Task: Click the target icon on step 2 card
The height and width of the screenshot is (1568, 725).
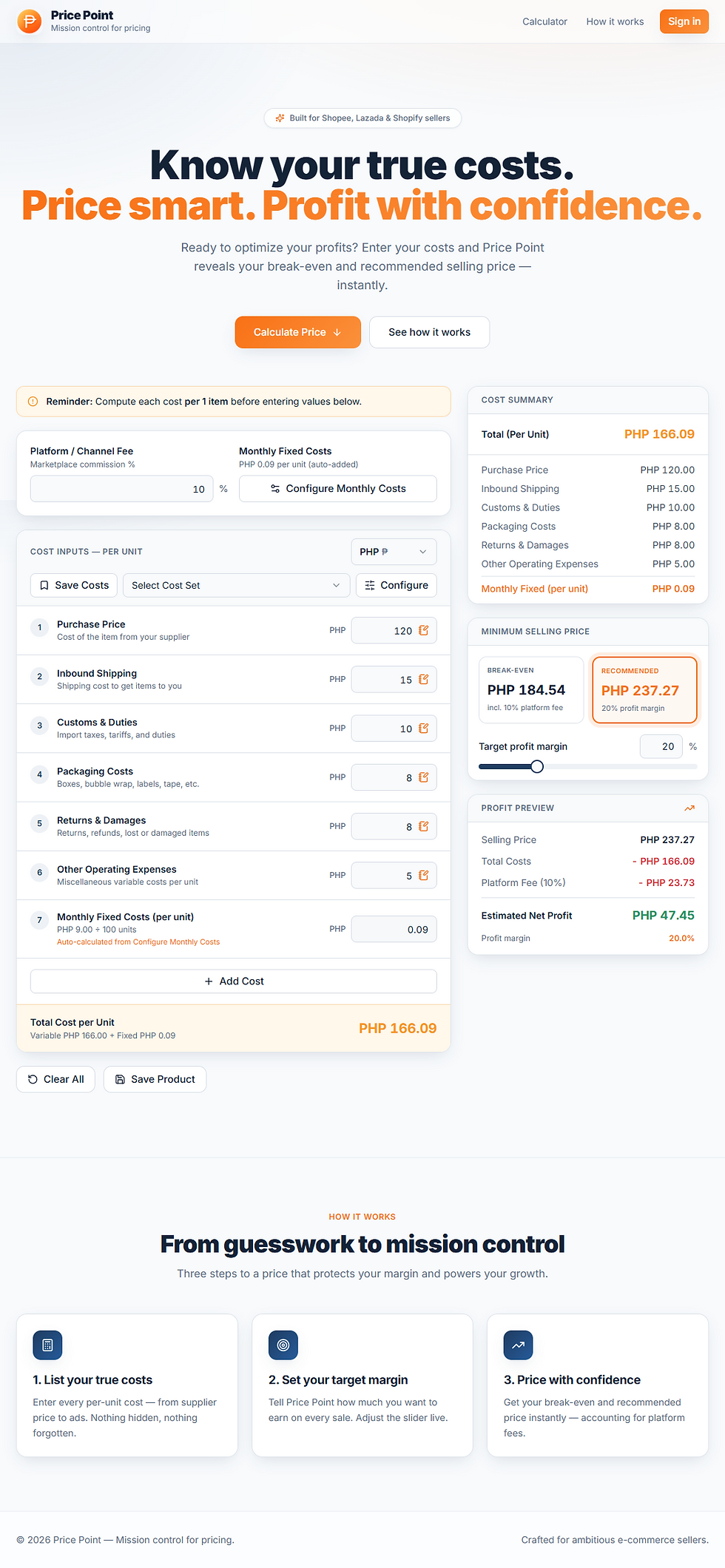Action: (283, 1345)
